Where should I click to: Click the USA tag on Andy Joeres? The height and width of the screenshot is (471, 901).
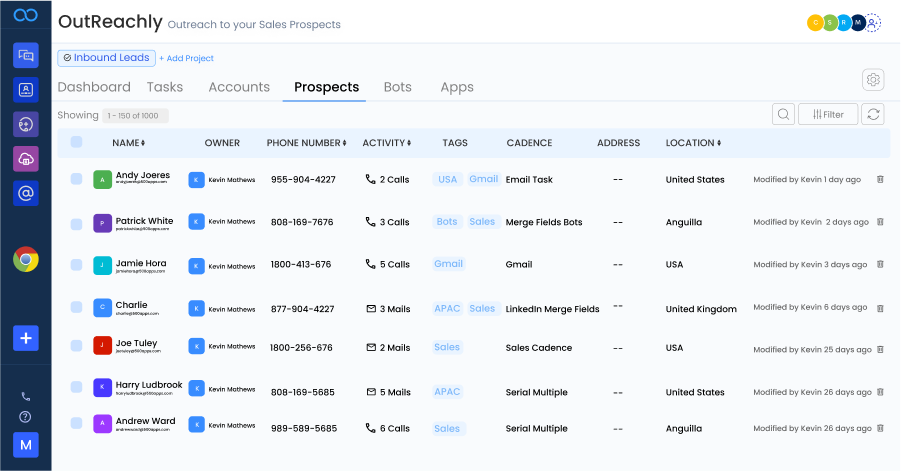coord(447,180)
